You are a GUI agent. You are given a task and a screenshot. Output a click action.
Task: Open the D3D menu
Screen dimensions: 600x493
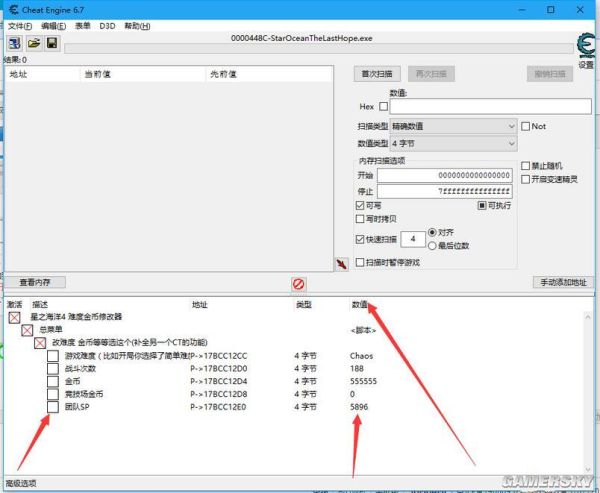107,26
